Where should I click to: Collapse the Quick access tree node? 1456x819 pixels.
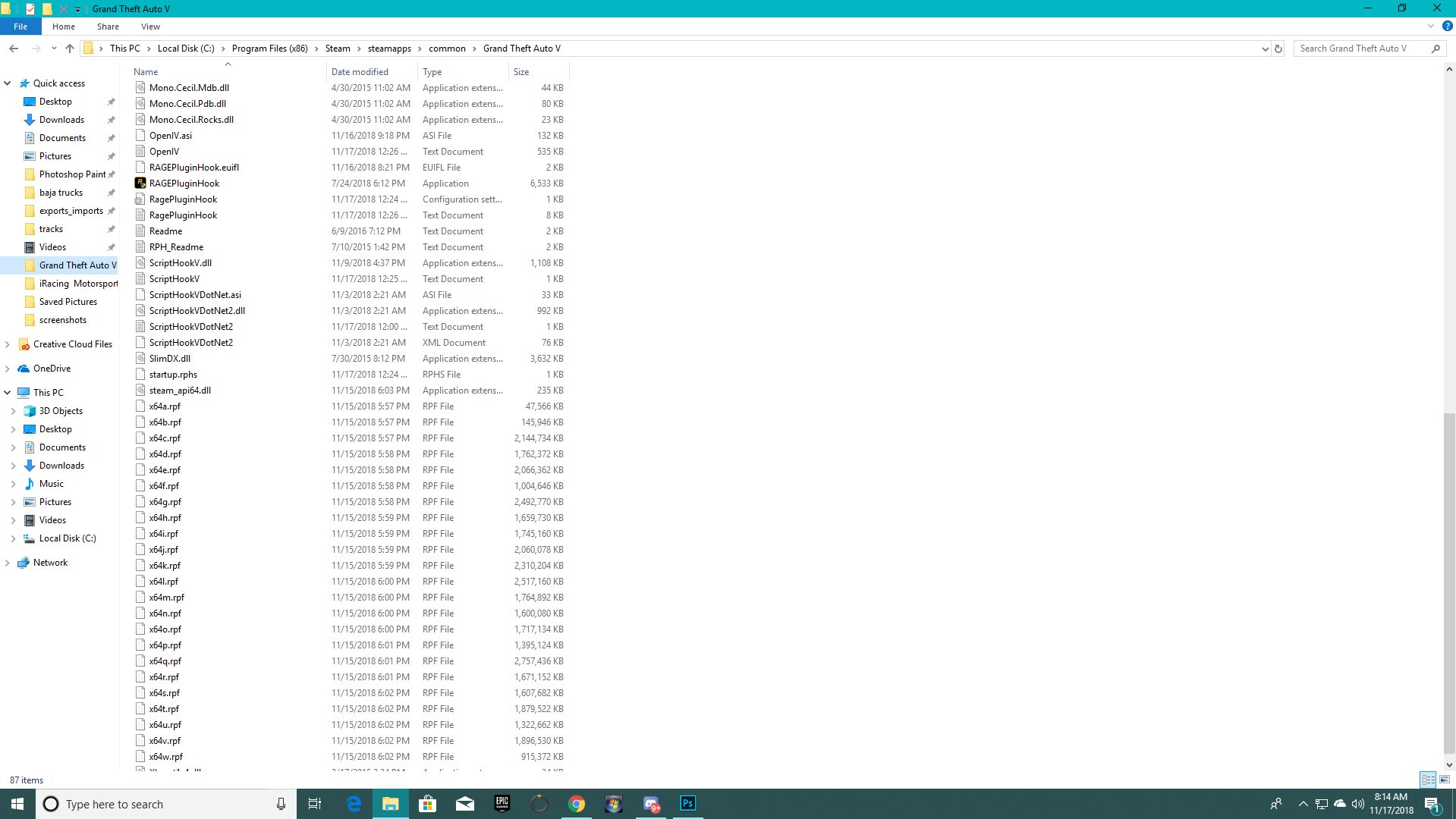click(x=8, y=83)
